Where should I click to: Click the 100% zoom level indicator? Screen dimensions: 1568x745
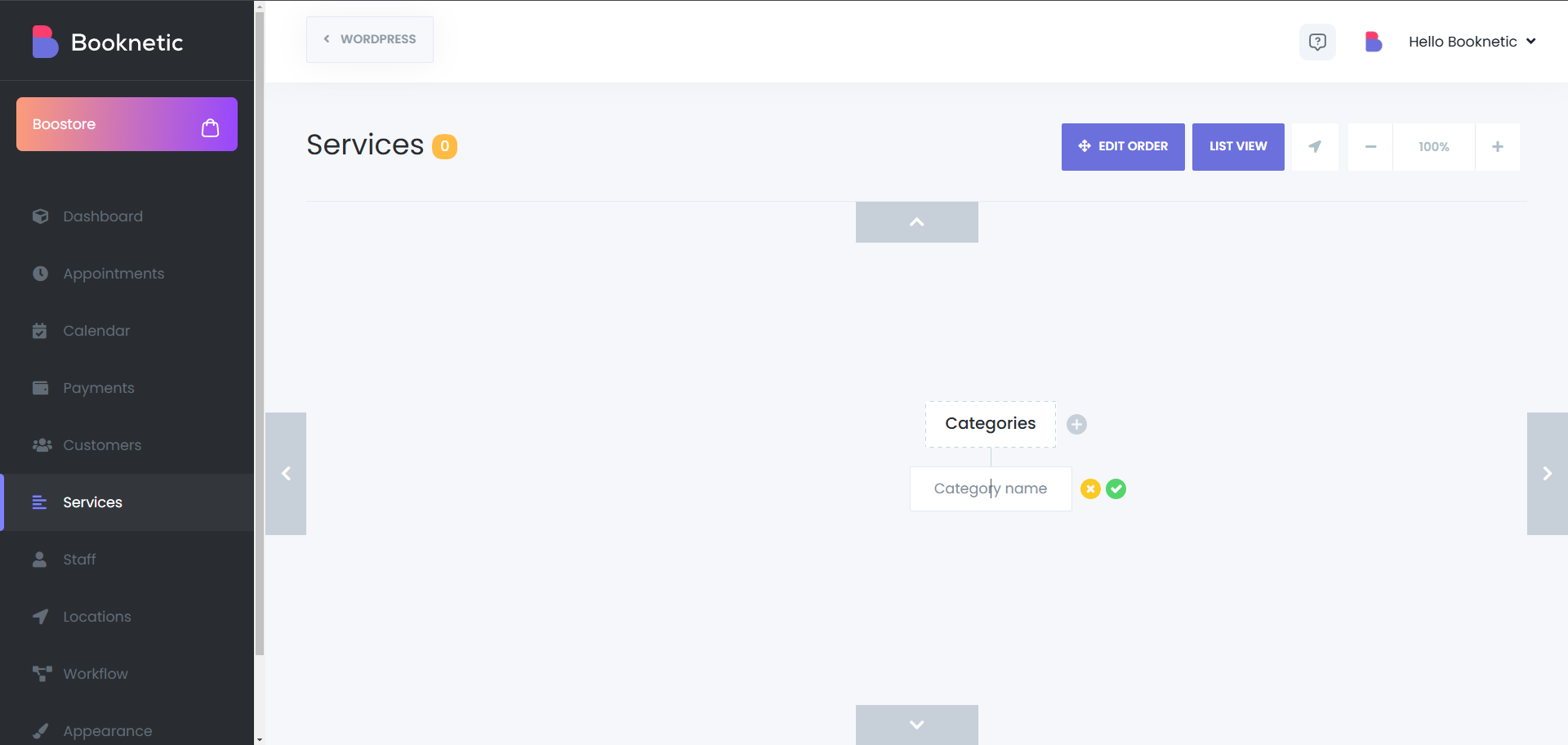click(1434, 147)
